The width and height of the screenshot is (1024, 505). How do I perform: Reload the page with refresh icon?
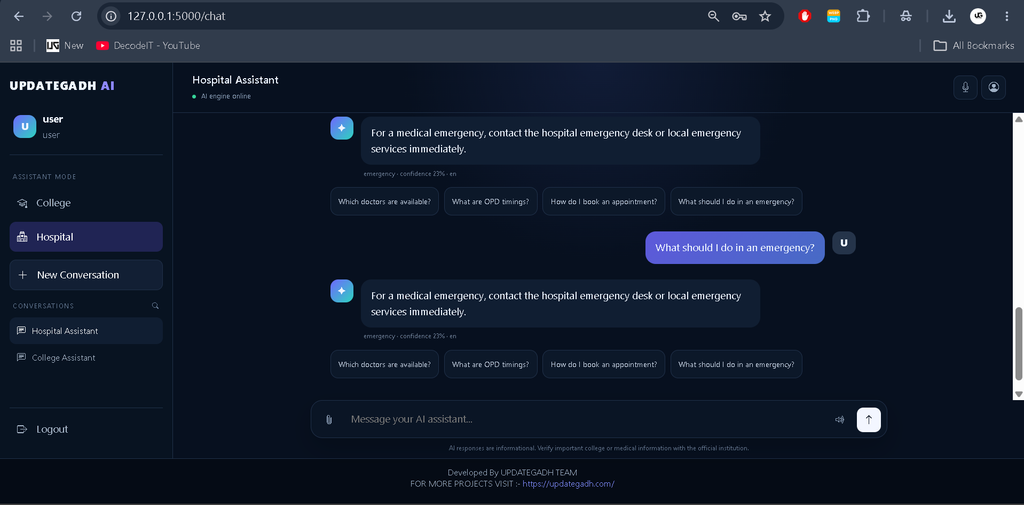coord(76,16)
